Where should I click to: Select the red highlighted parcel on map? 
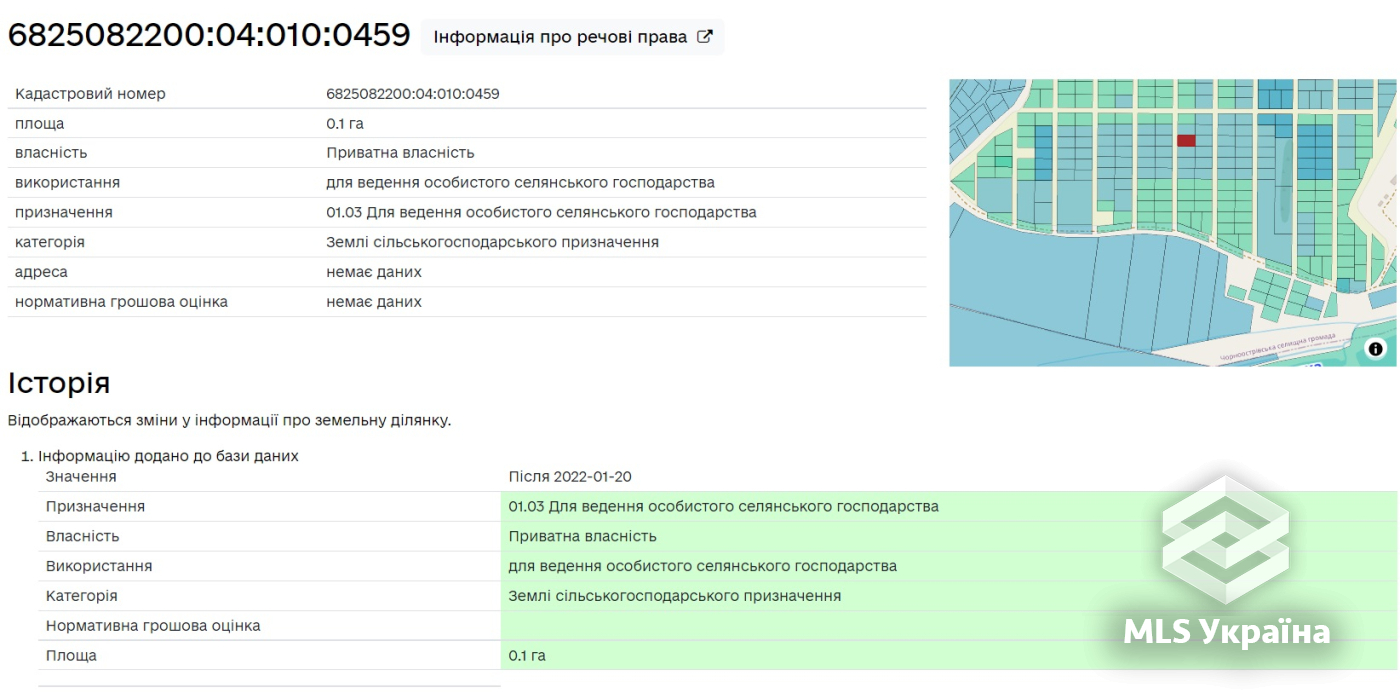[1186, 141]
